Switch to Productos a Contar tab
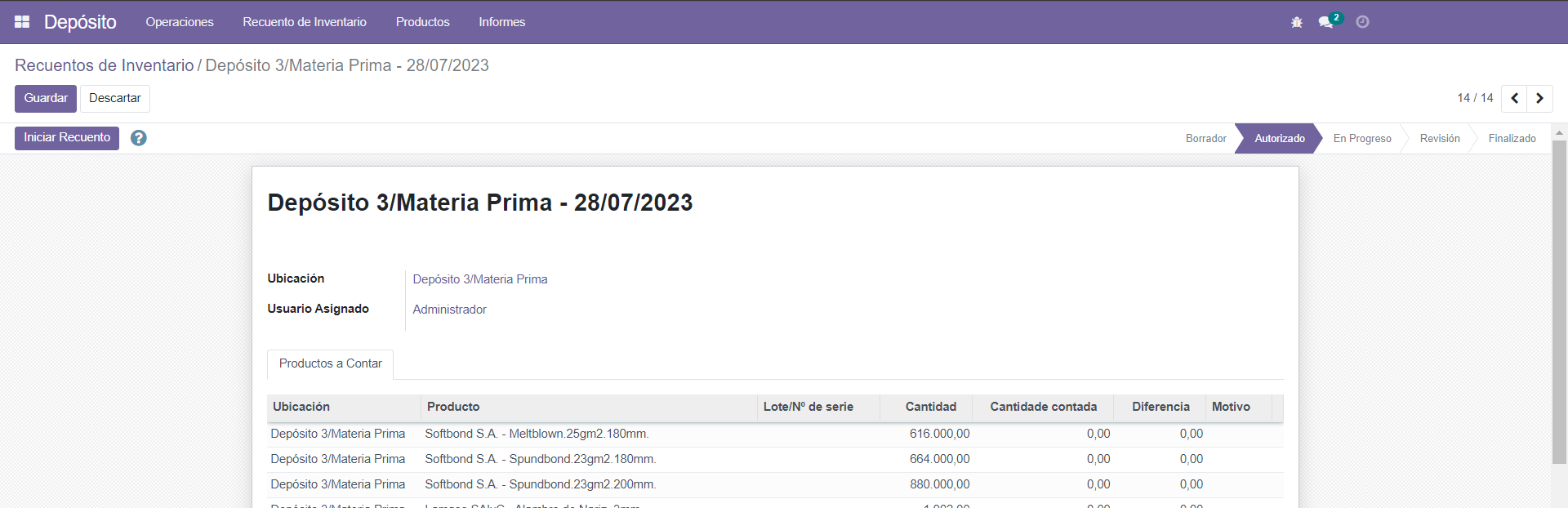The image size is (1568, 508). click(330, 364)
